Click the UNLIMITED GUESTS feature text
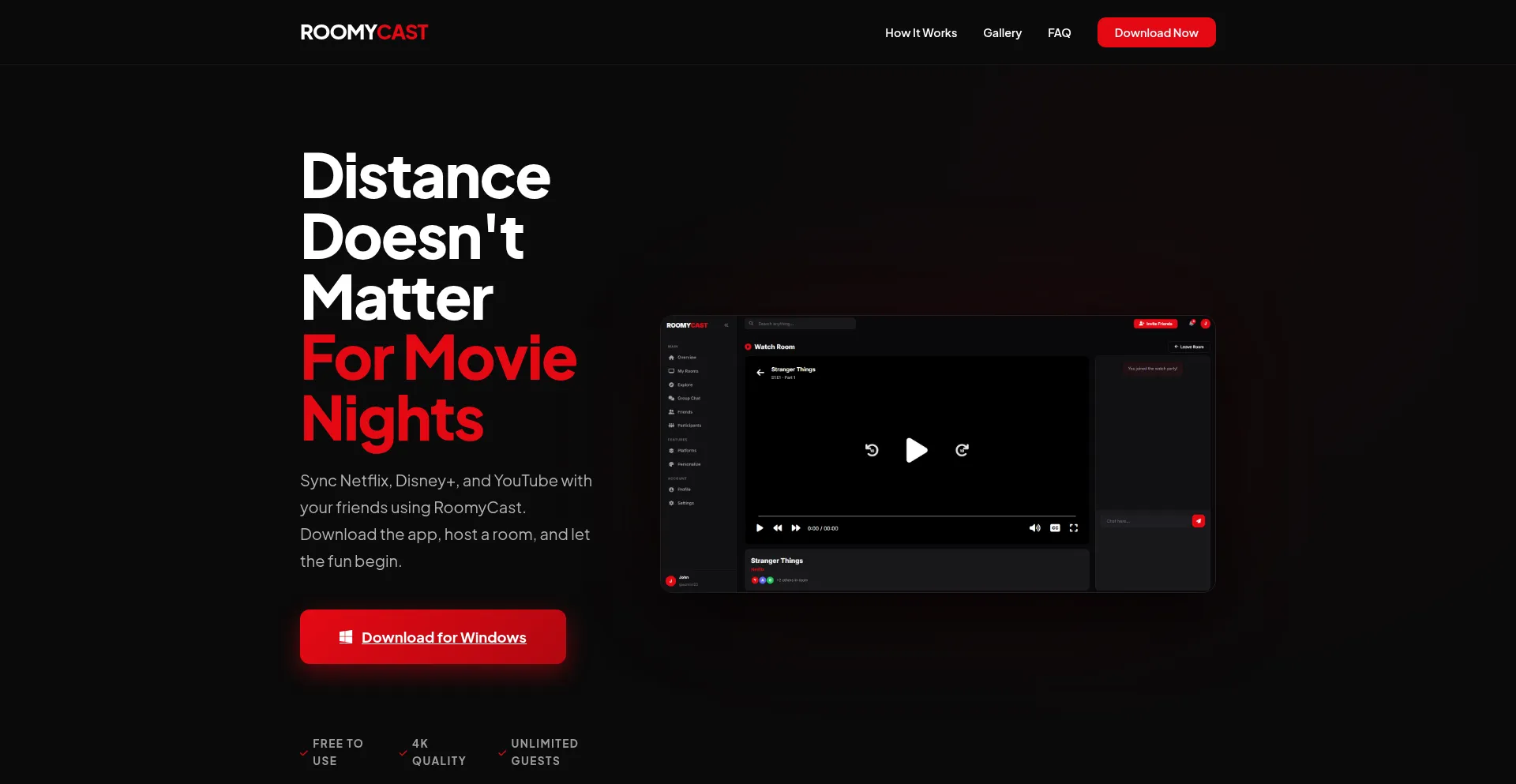Screen dimensions: 1516x784 [x=544, y=752]
